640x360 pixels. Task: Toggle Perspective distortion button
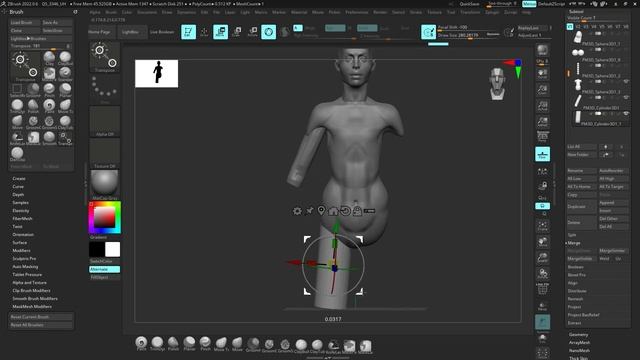[542, 137]
